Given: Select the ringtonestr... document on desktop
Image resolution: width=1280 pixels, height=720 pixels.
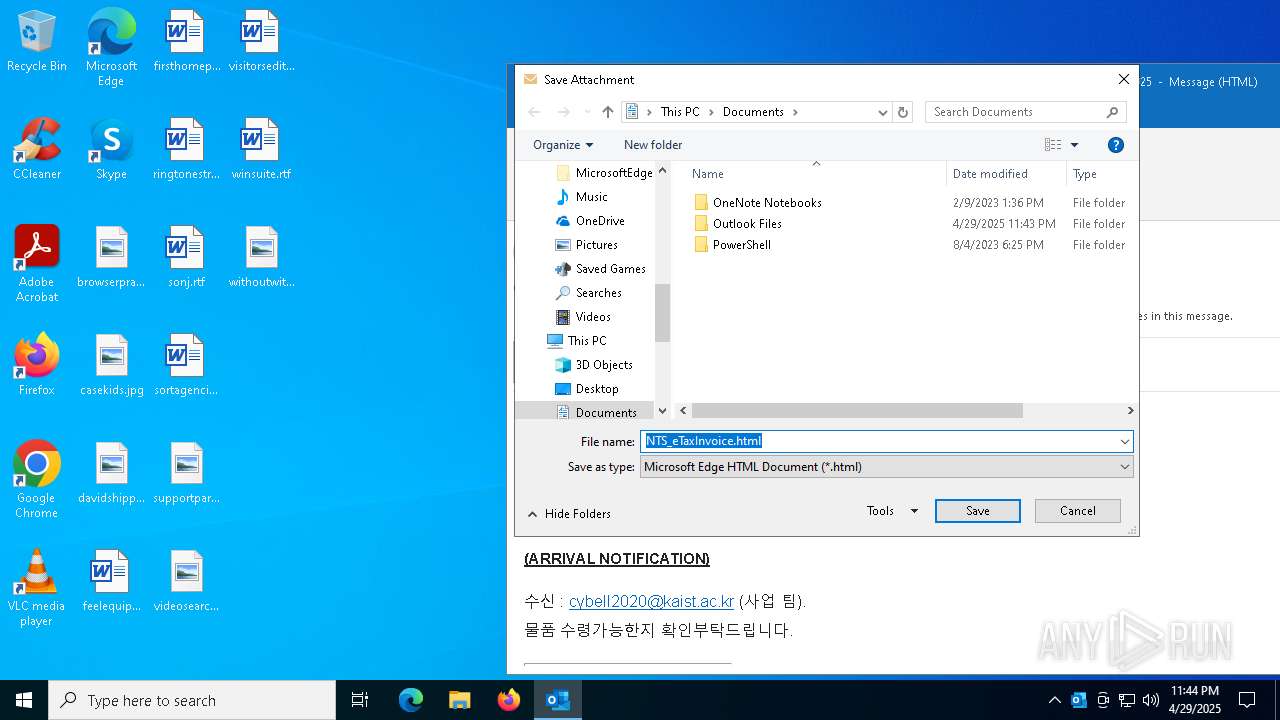Looking at the screenshot, I should coord(186,150).
